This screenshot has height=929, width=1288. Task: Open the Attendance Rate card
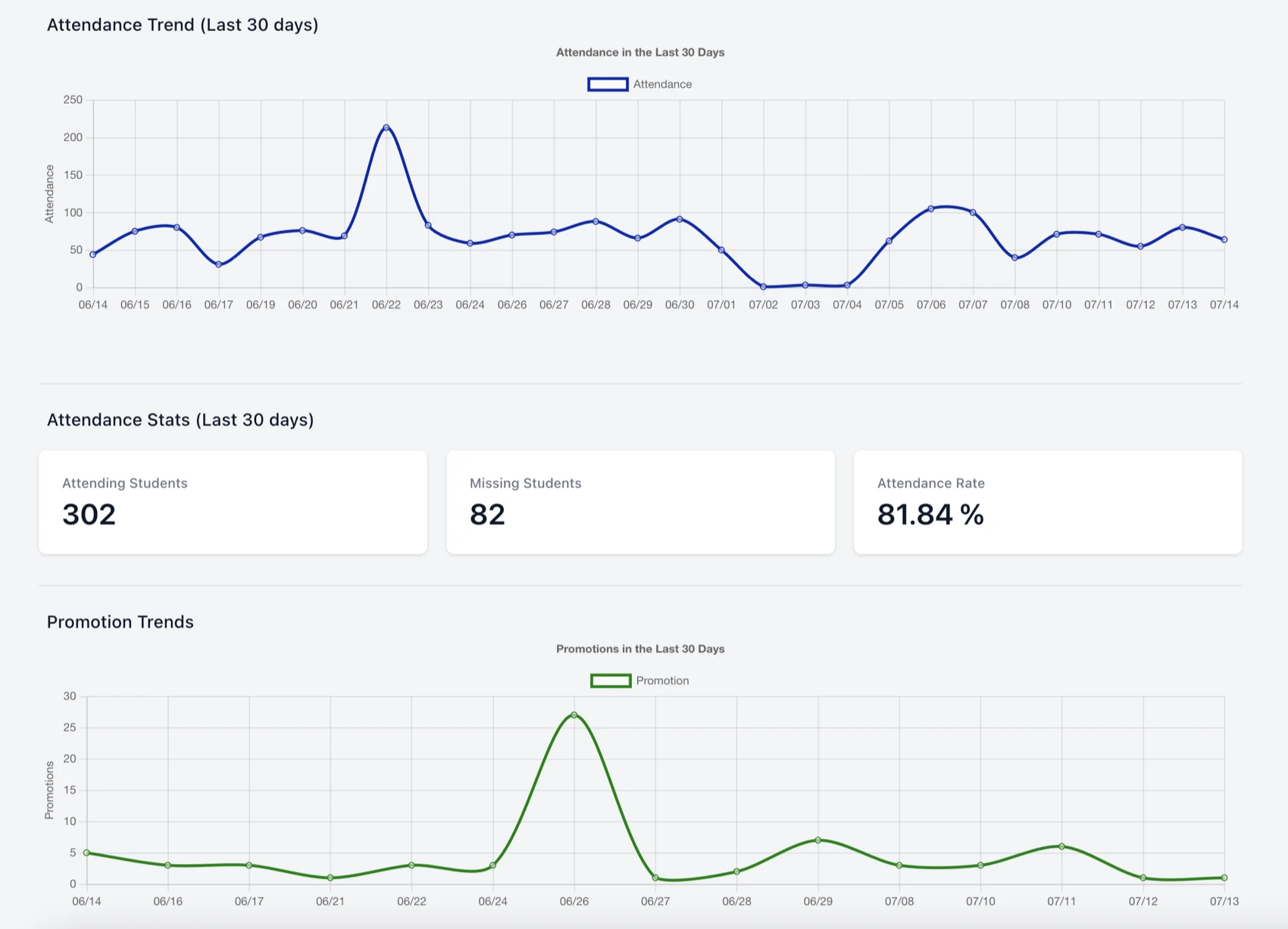click(x=1048, y=502)
